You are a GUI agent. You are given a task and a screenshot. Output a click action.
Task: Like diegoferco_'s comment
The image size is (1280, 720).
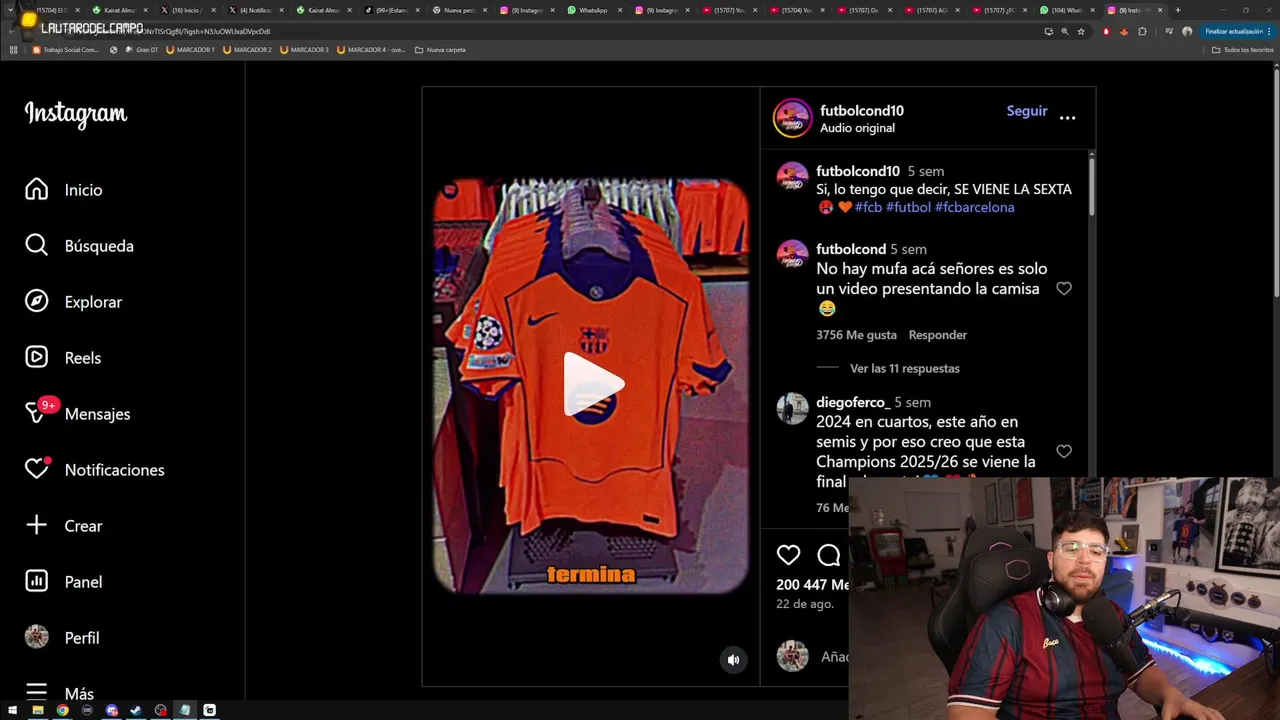pos(1064,451)
